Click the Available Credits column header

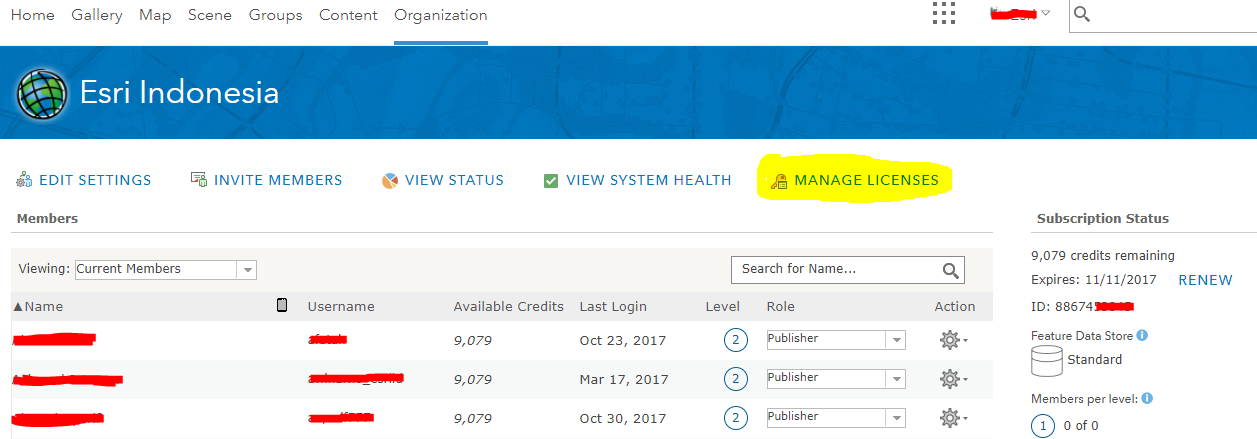click(509, 307)
